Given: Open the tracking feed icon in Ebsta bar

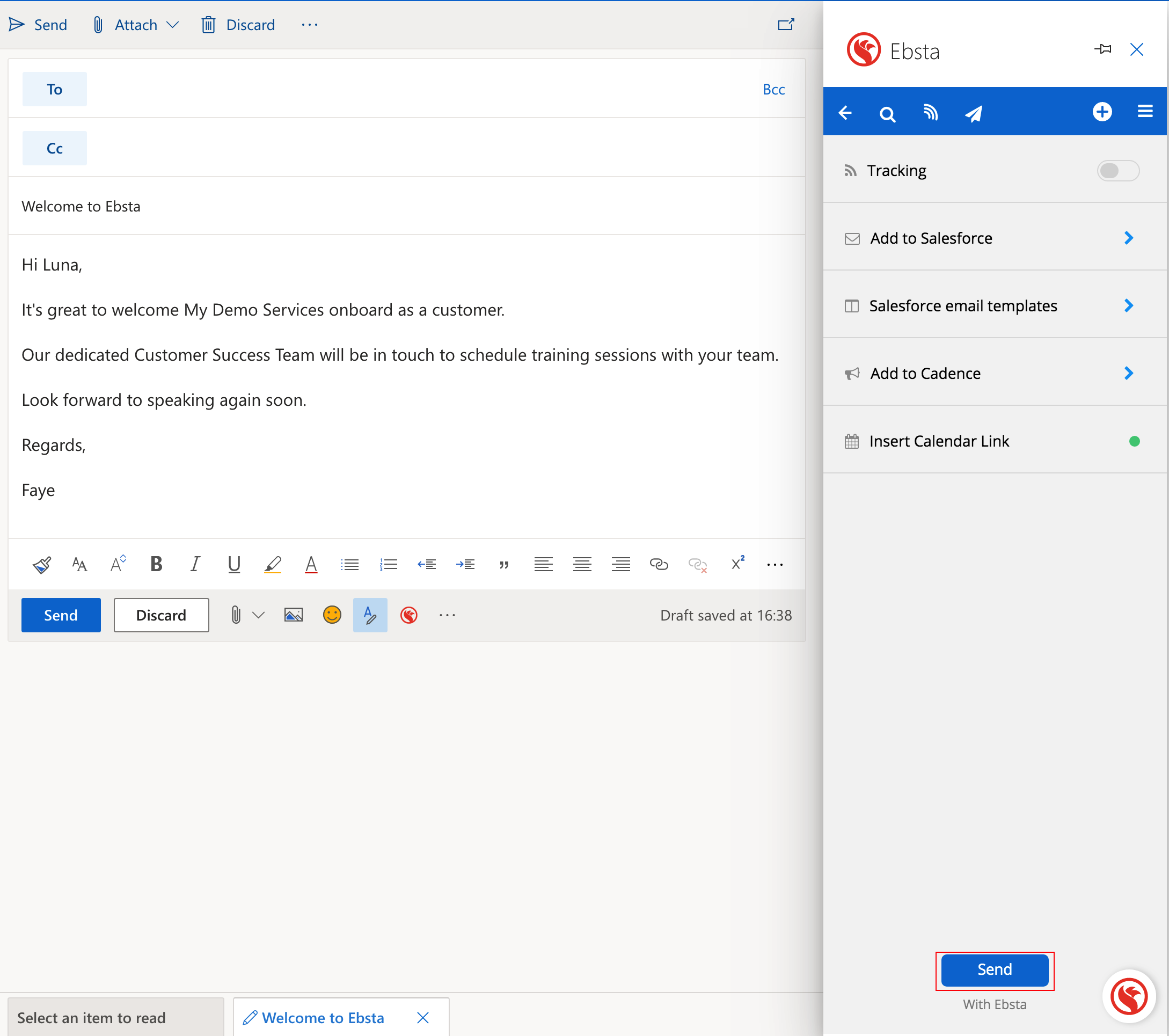Looking at the screenshot, I should click(931, 112).
